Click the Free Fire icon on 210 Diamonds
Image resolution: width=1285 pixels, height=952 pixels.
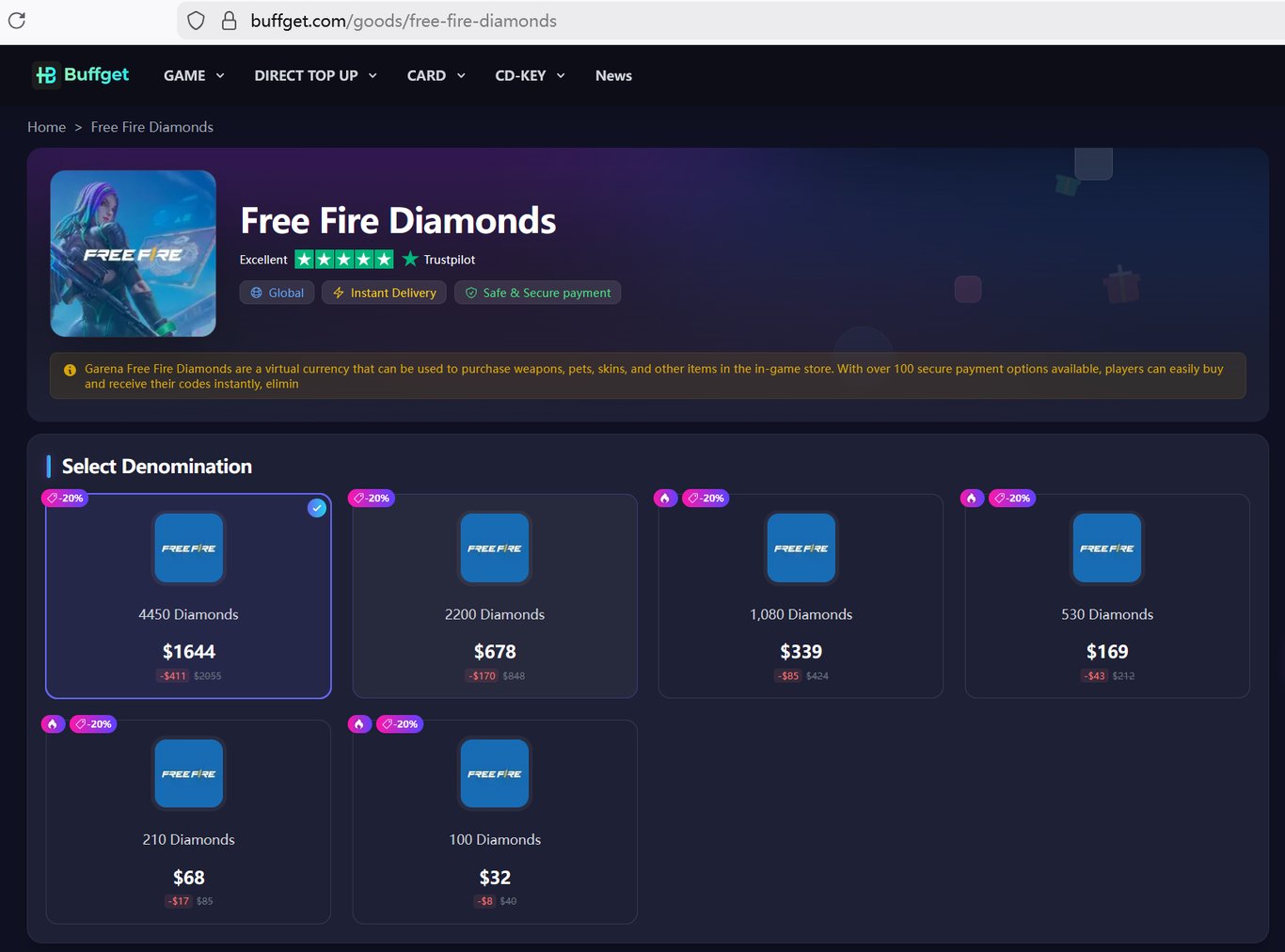tap(189, 773)
